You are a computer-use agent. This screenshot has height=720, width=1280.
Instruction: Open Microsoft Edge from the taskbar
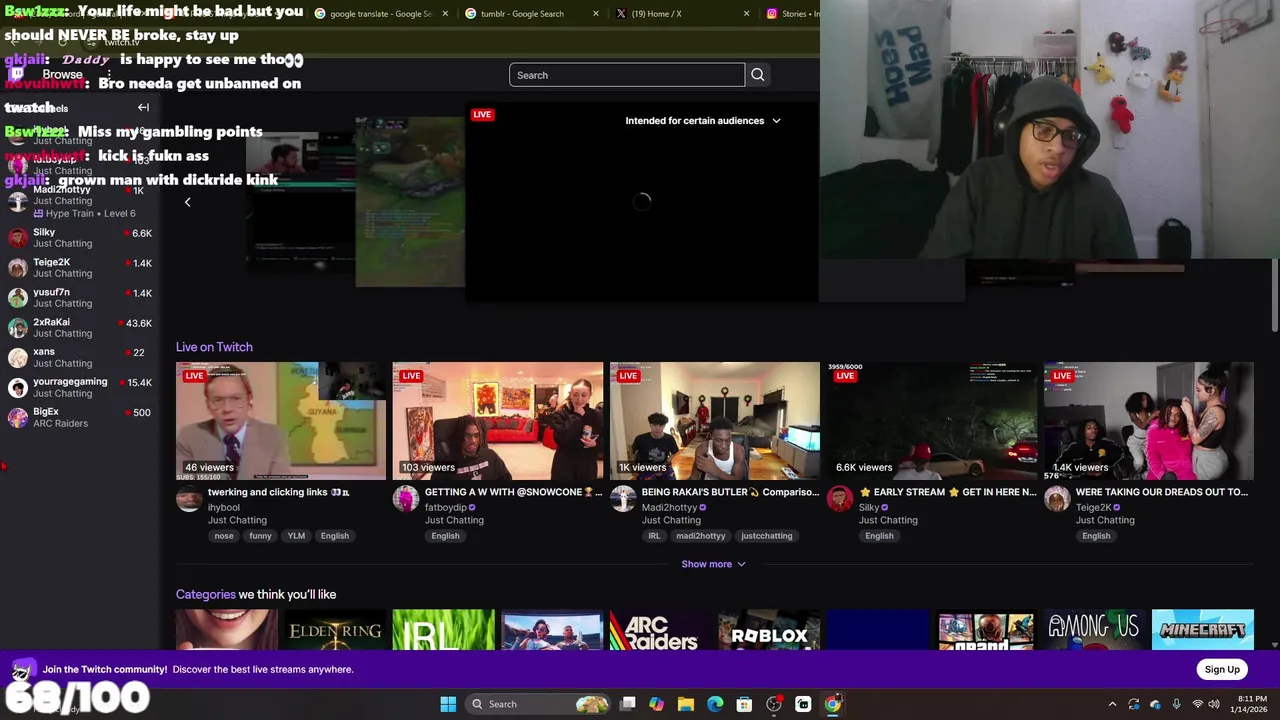715,704
